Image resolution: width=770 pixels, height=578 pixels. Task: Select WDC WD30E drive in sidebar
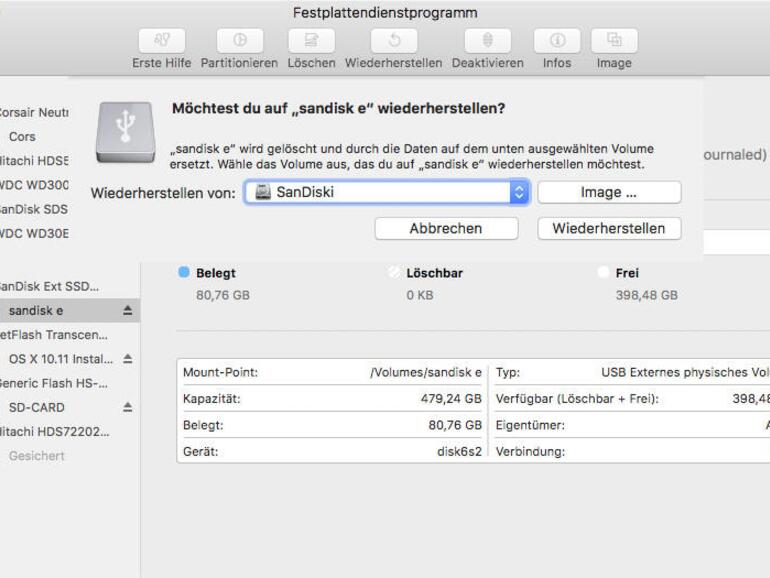[x=34, y=233]
